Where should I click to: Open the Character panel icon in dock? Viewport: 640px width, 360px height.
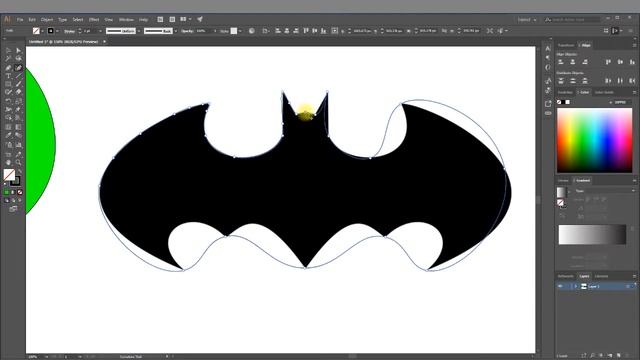coord(548,49)
